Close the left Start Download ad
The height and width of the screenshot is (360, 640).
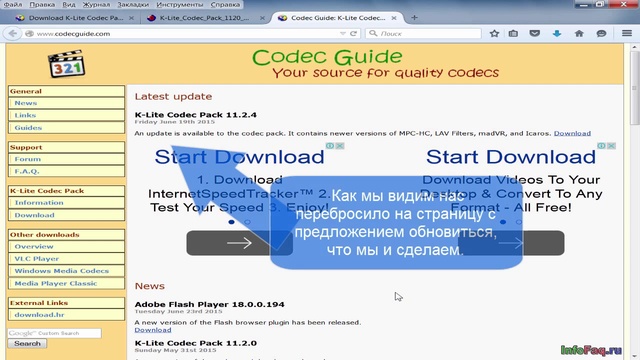click(340, 146)
